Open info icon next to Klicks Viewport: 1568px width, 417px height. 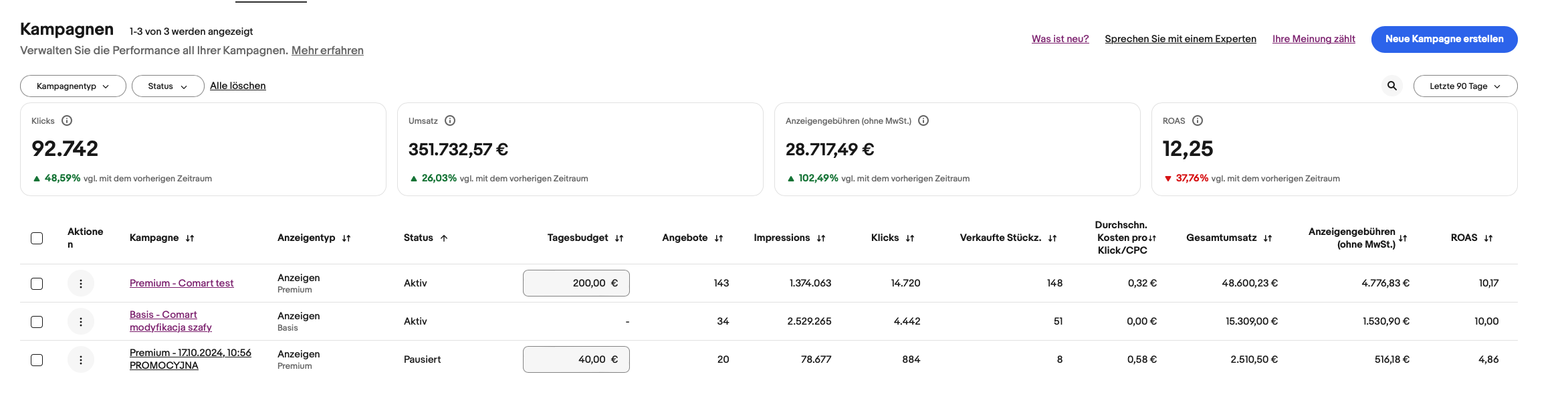tap(67, 120)
